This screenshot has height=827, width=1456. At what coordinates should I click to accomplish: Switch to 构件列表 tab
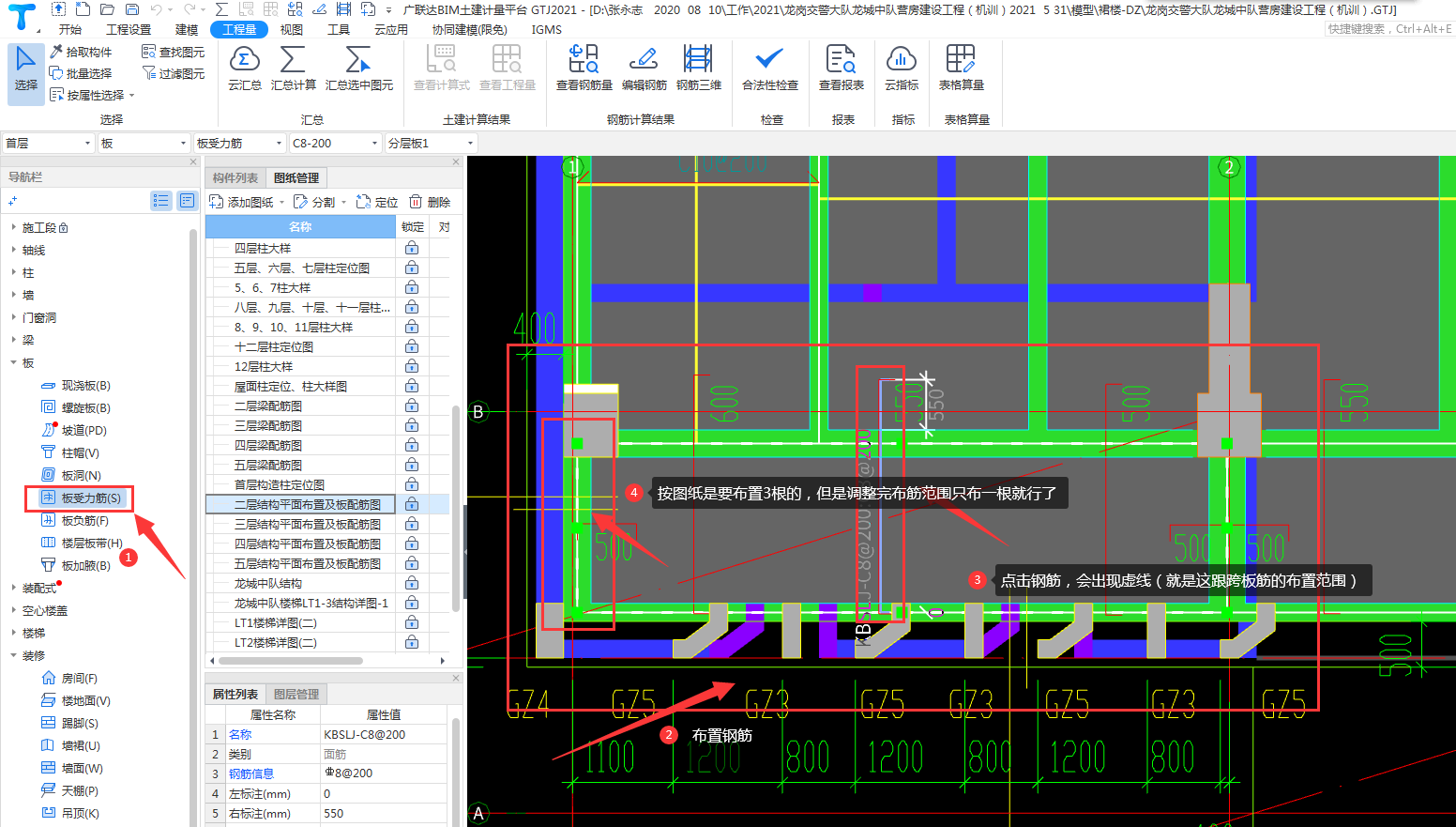[235, 177]
